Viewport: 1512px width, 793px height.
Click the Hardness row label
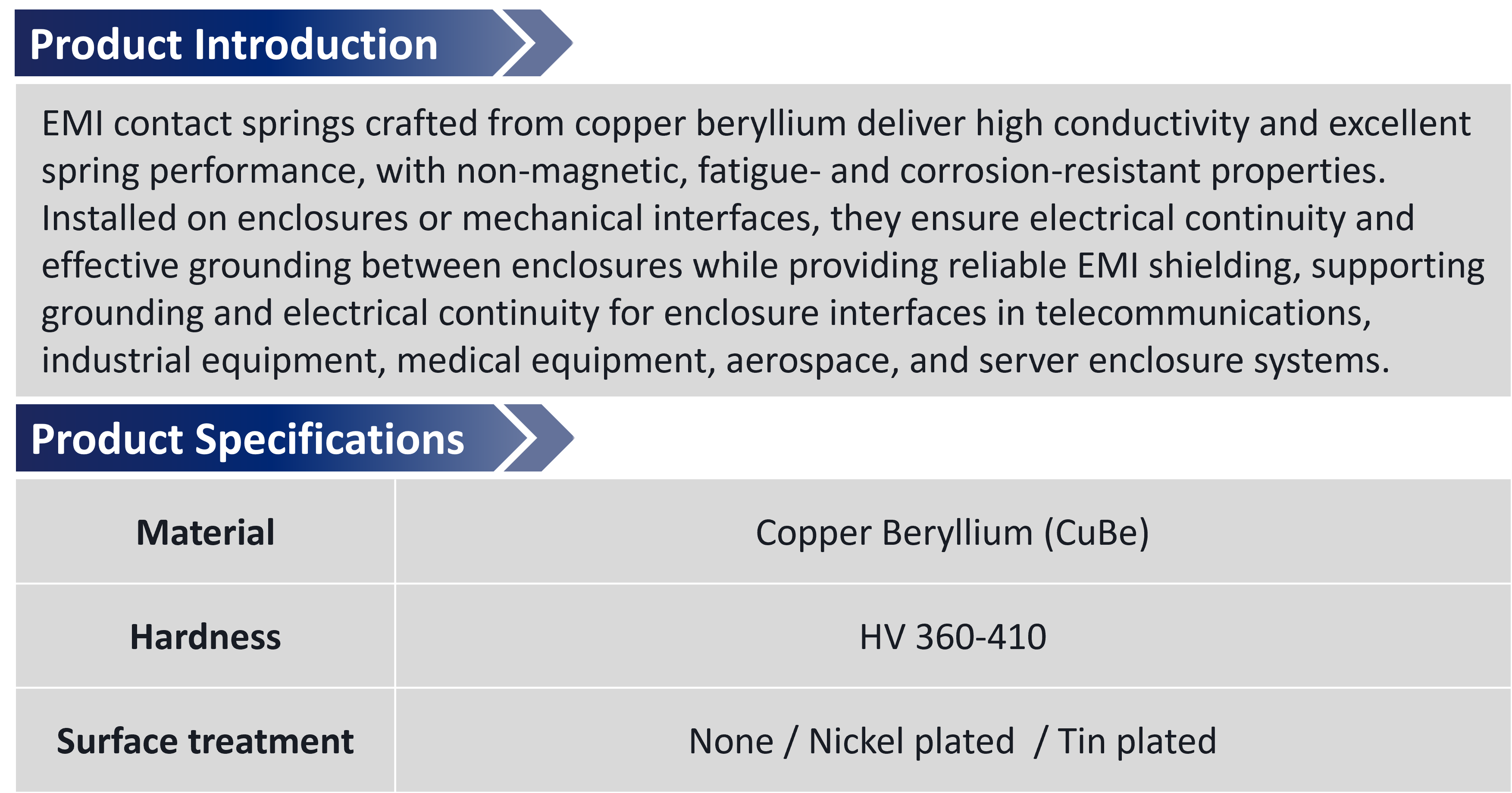pyautogui.click(x=205, y=637)
